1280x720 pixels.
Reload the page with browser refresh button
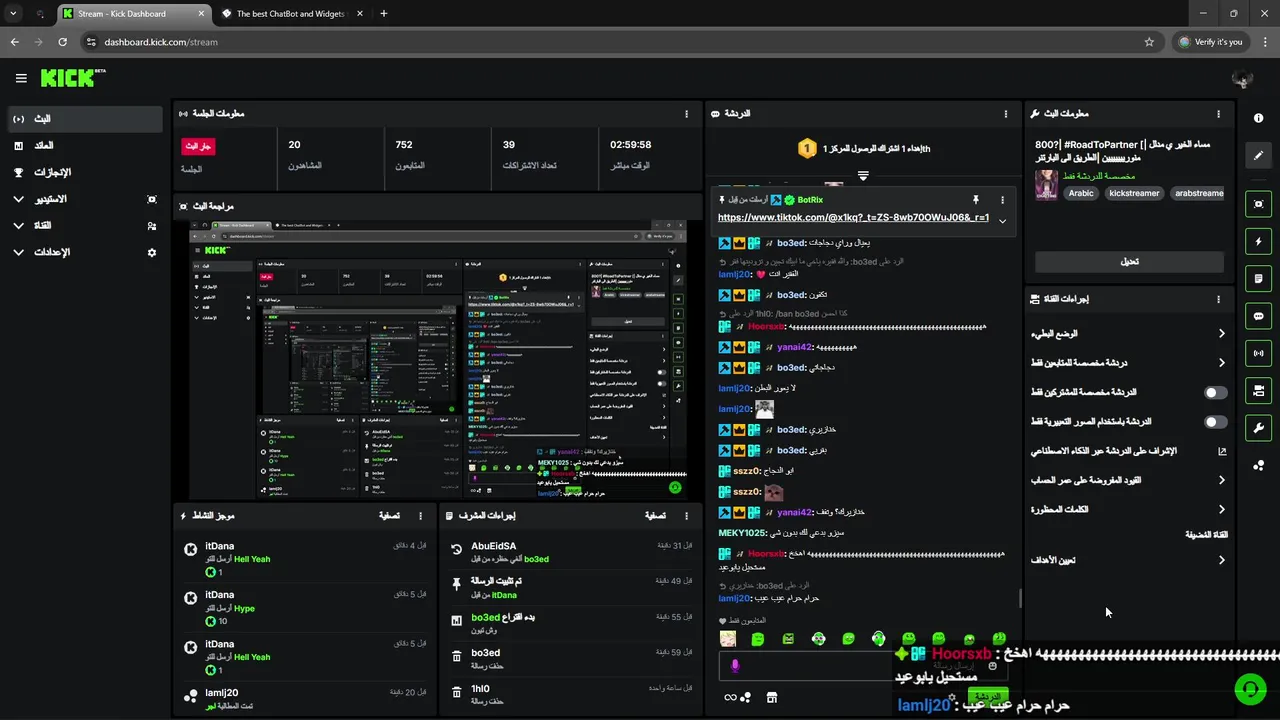coord(62,42)
